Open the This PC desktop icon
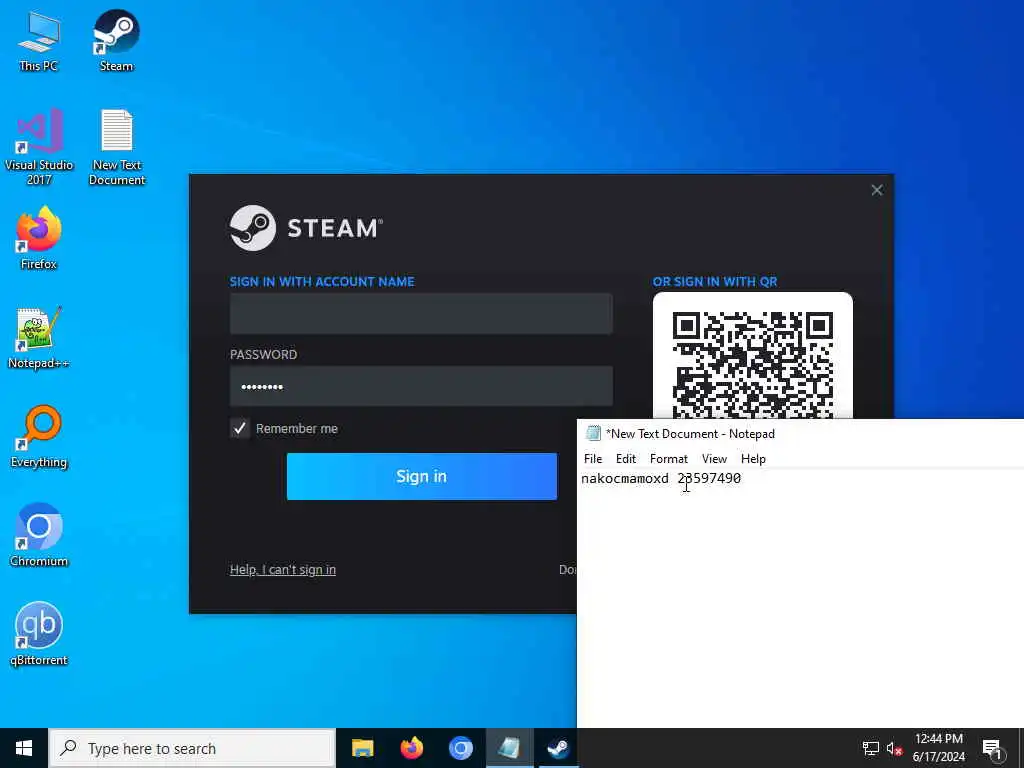 [39, 41]
